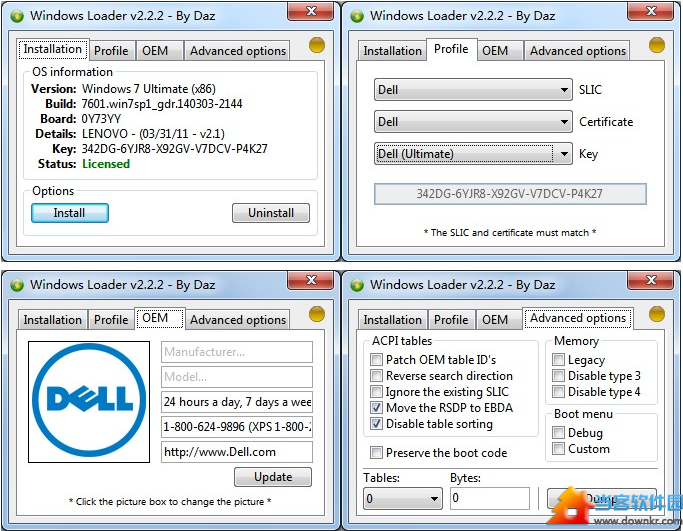Click version text 'Windows 7 Ultimate (x86)'
Screen dimensions: 683x531
click(x=149, y=89)
